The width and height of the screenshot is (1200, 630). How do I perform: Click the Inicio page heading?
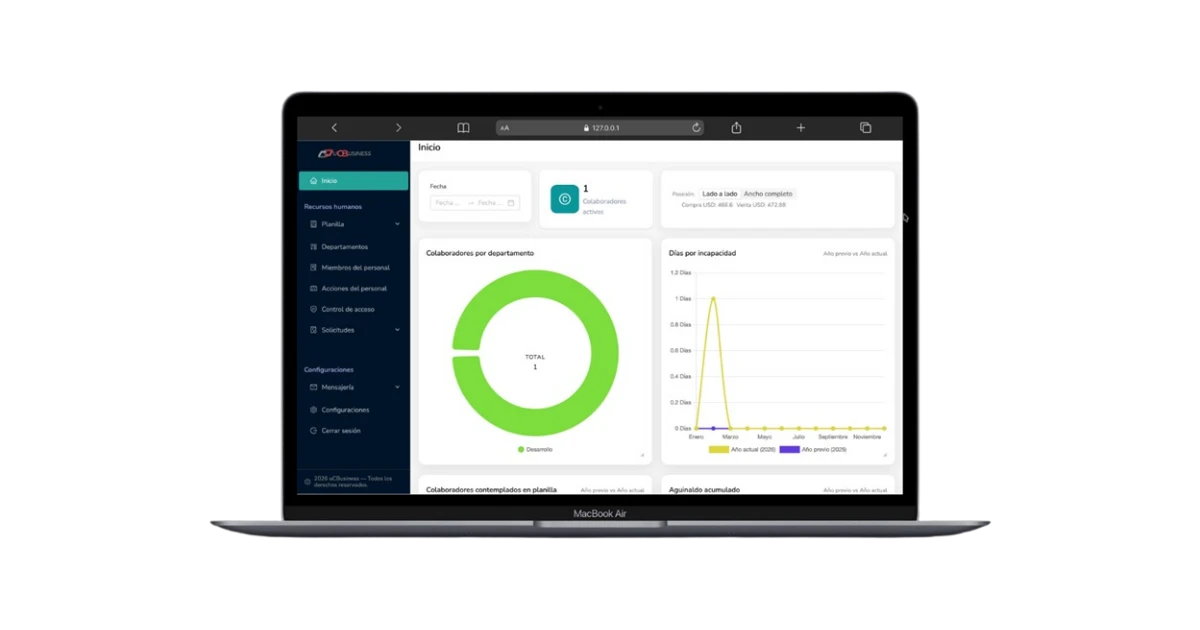coord(429,147)
